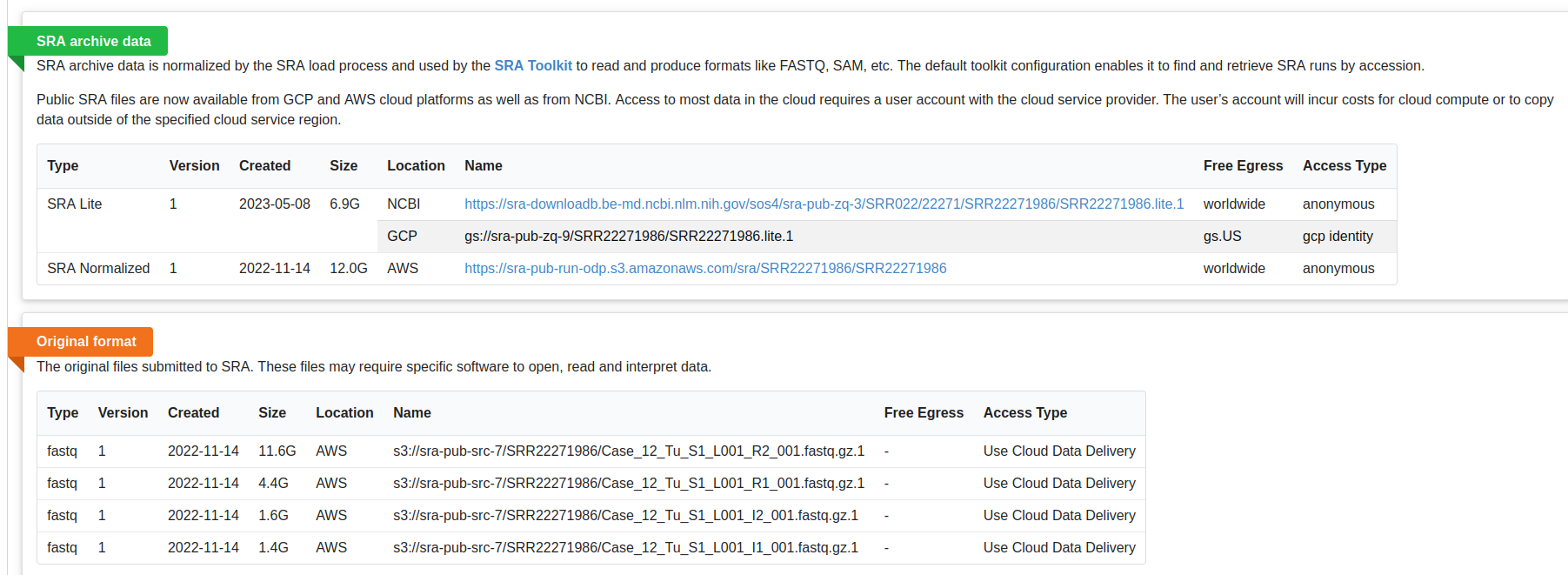Click Use Cloud Data Delivery in the R2 row
The width and height of the screenshot is (1568, 575).
(1058, 451)
